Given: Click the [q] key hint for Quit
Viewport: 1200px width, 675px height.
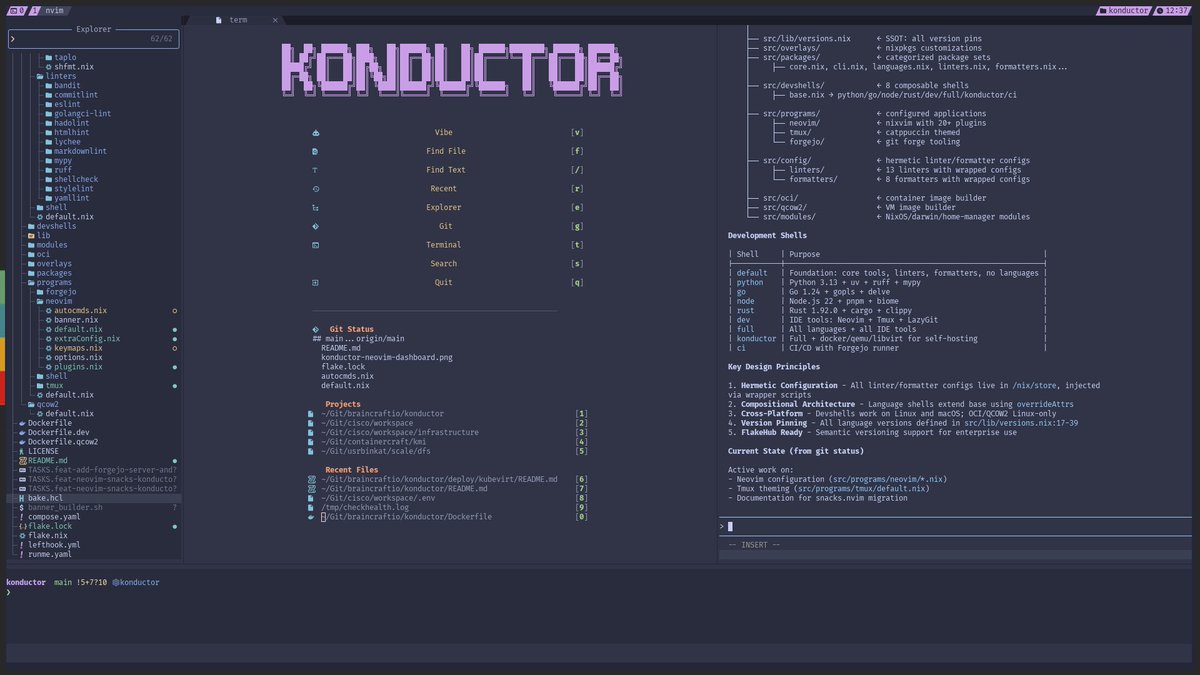Looking at the screenshot, I should coord(577,282).
